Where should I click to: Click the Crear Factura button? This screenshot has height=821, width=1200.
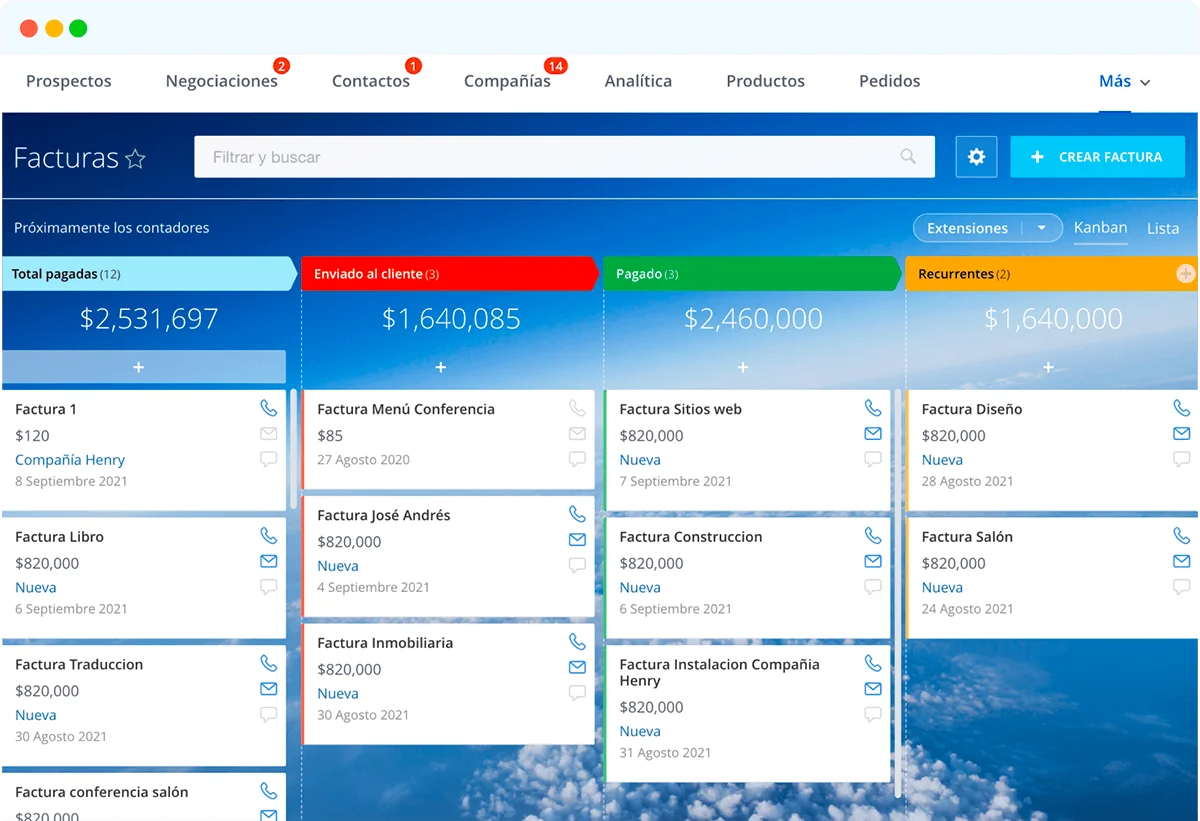pos(1097,157)
